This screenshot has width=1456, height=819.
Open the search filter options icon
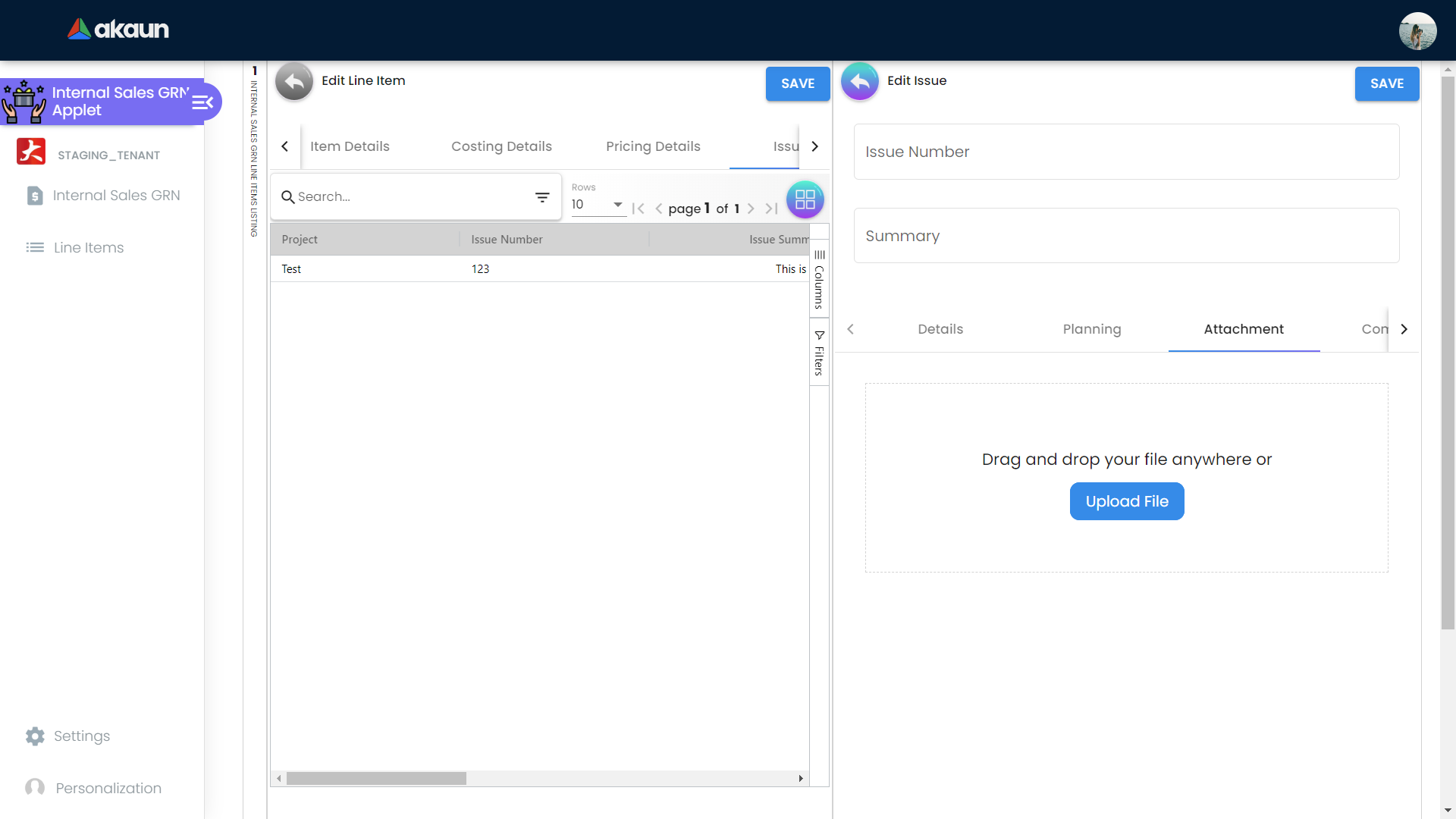click(542, 197)
